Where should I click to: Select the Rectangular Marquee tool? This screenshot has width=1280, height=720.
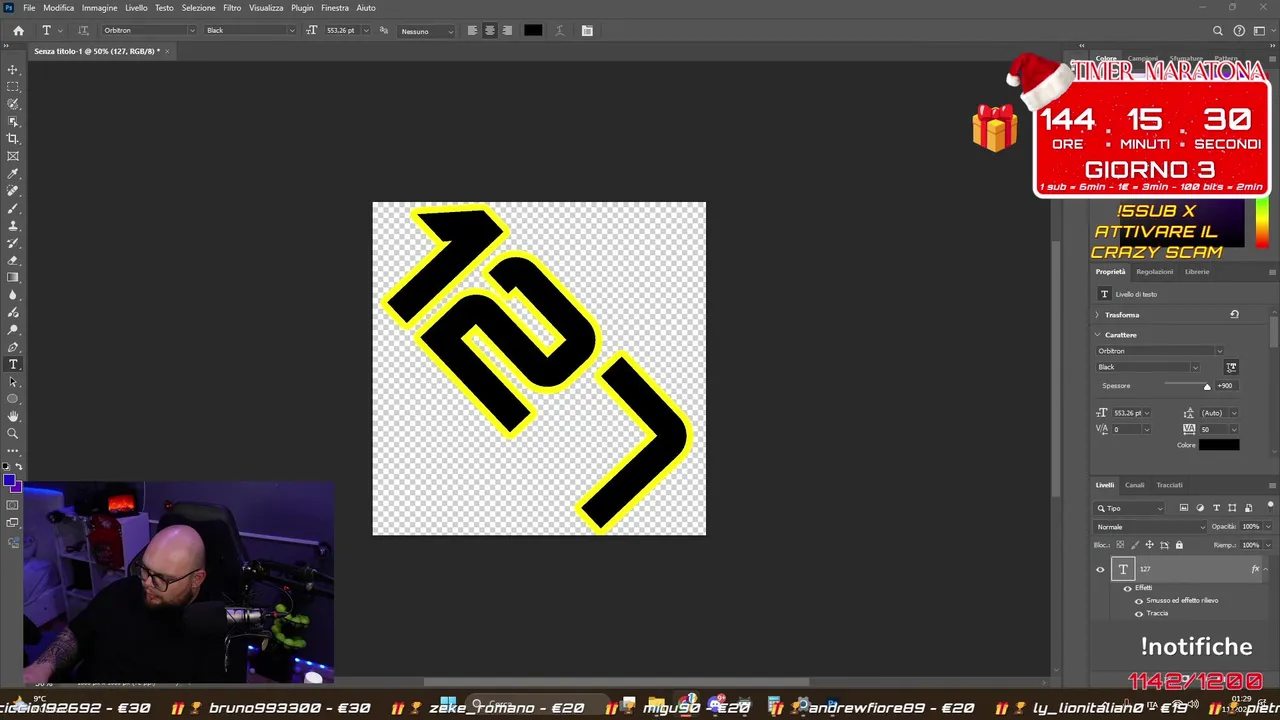(13, 87)
